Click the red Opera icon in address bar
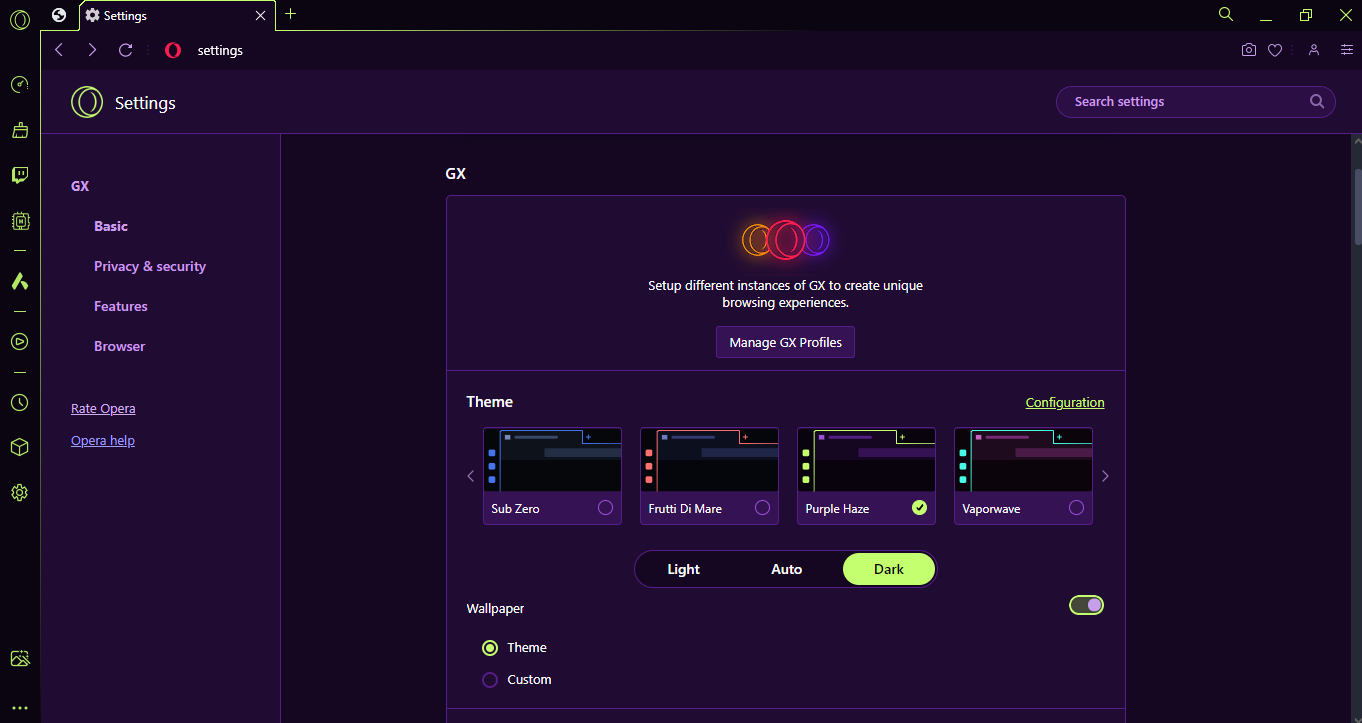This screenshot has height=723, width=1362. click(173, 50)
